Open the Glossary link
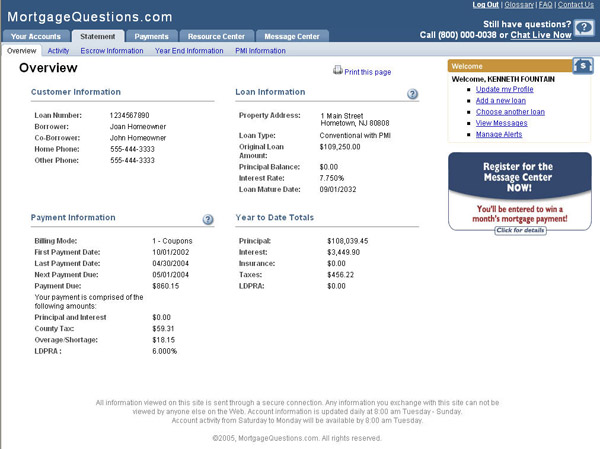600x449 pixels. [519, 5]
